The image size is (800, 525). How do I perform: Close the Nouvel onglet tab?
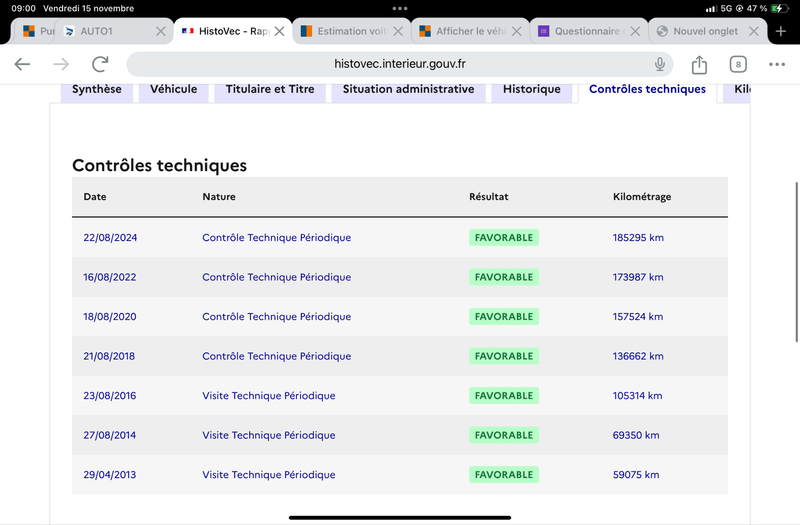(754, 31)
